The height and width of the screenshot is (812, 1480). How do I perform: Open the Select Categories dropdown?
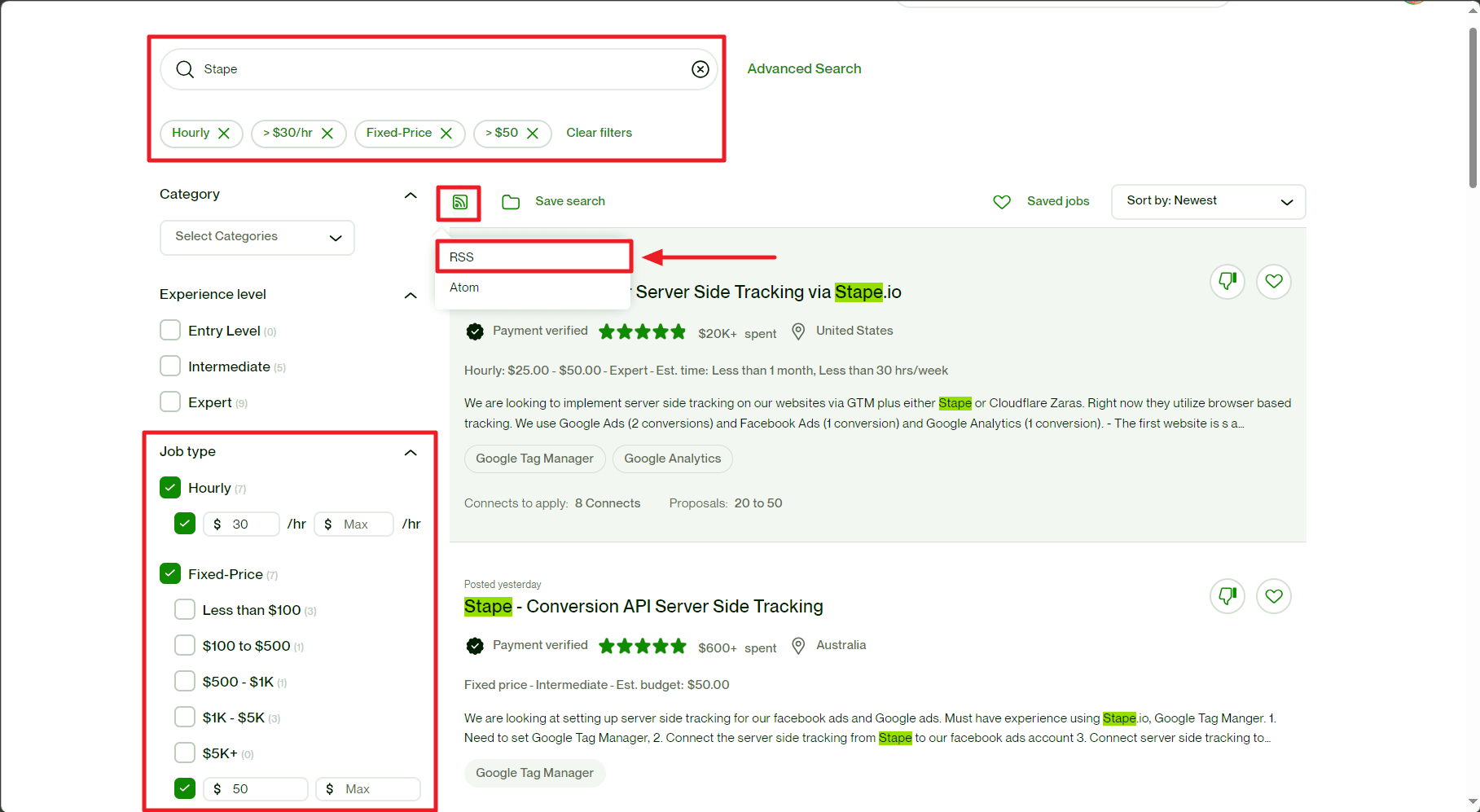[257, 237]
